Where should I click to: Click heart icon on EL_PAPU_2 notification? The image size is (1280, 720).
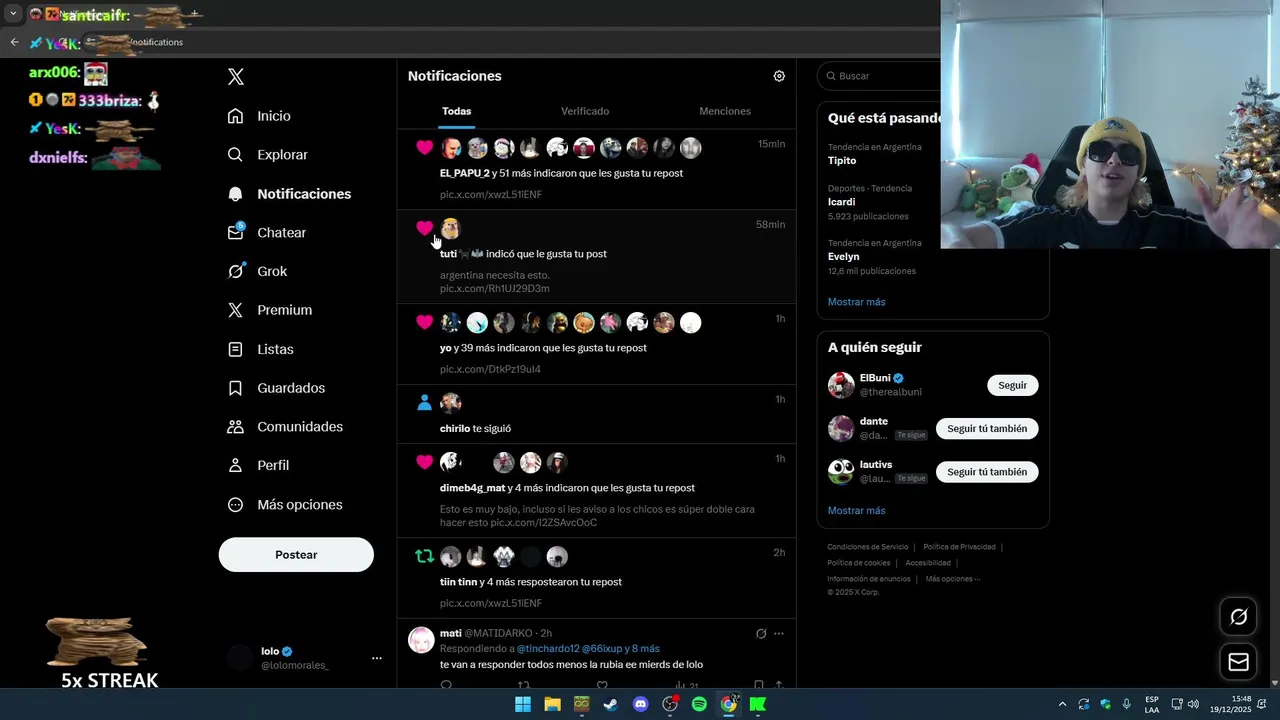coord(424,148)
